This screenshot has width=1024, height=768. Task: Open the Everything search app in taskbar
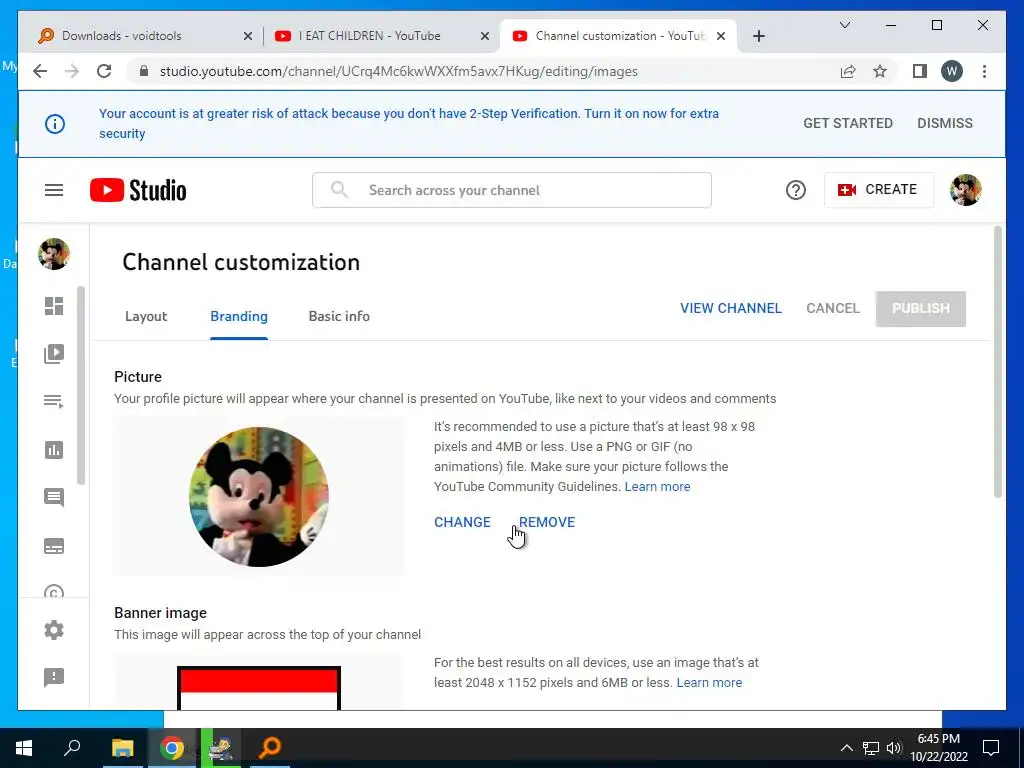(x=270, y=748)
